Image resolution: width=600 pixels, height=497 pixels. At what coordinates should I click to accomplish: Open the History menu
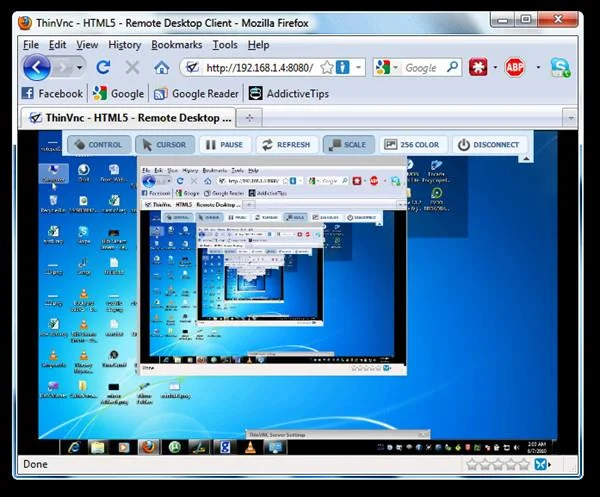[125, 45]
